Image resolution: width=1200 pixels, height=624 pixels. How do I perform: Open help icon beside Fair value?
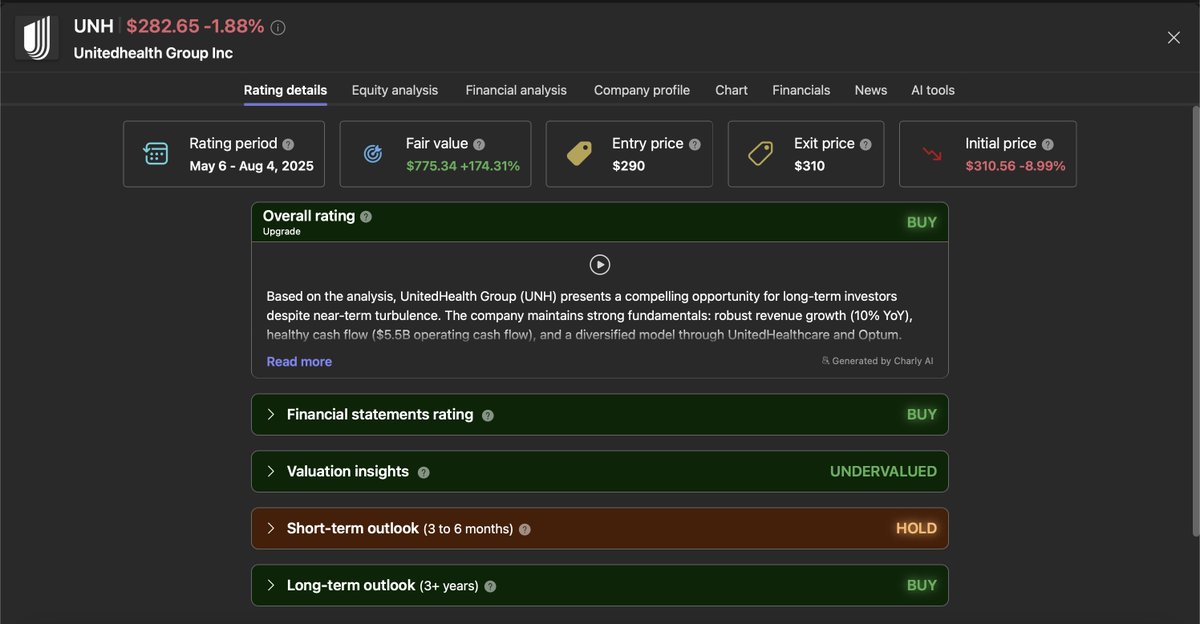click(479, 144)
